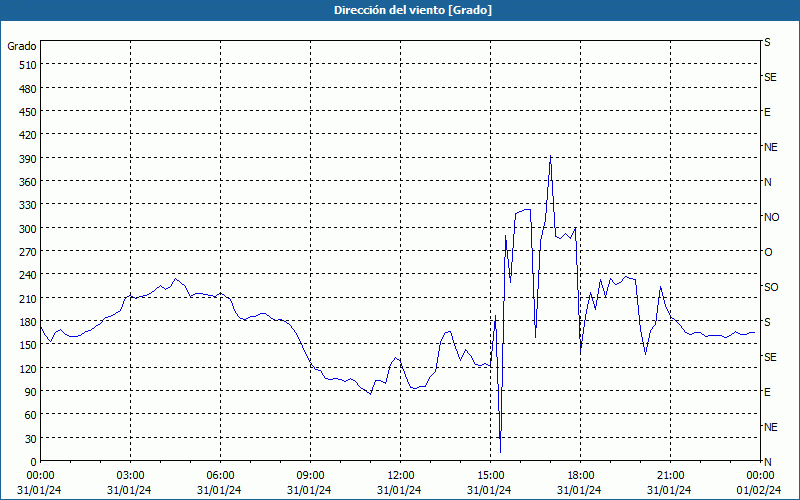The height and width of the screenshot is (500, 800).
Task: Click the 01/02/24 date label
Action: pyautogui.click(x=759, y=490)
